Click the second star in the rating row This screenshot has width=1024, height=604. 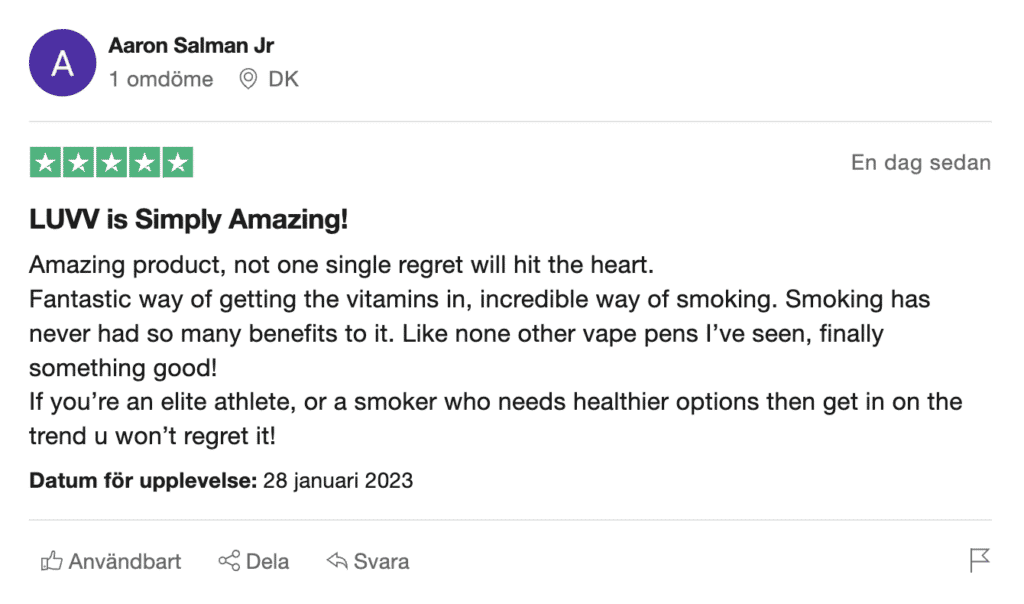pos(78,161)
